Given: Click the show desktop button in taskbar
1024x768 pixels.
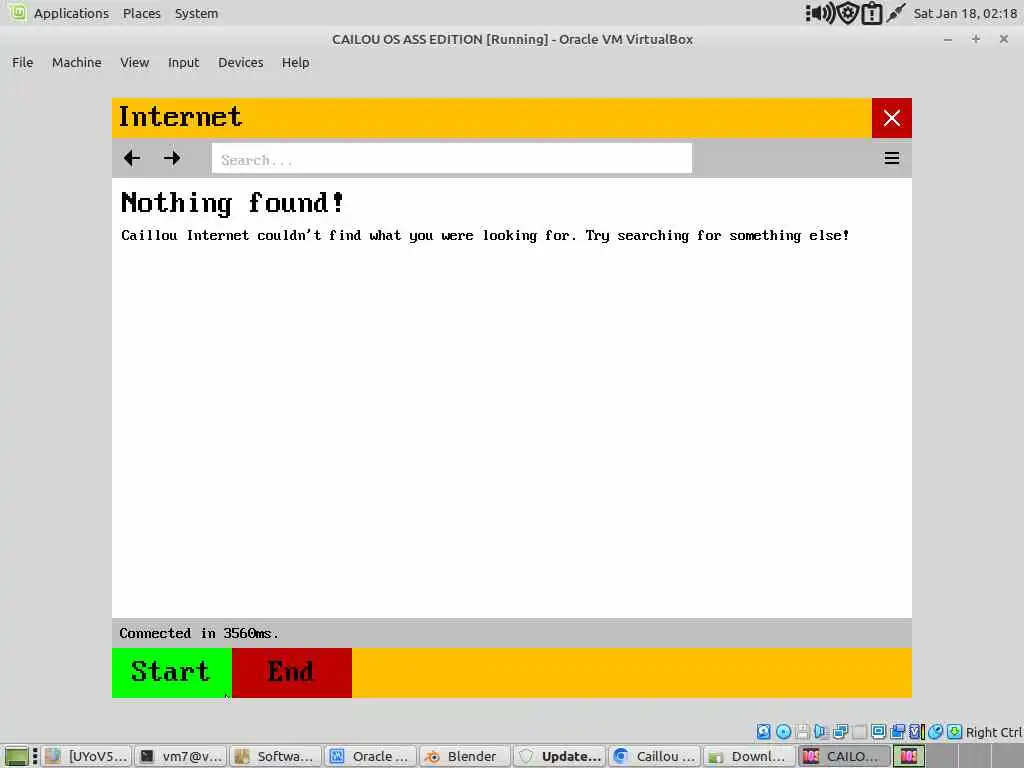Looking at the screenshot, I should 16,756.
